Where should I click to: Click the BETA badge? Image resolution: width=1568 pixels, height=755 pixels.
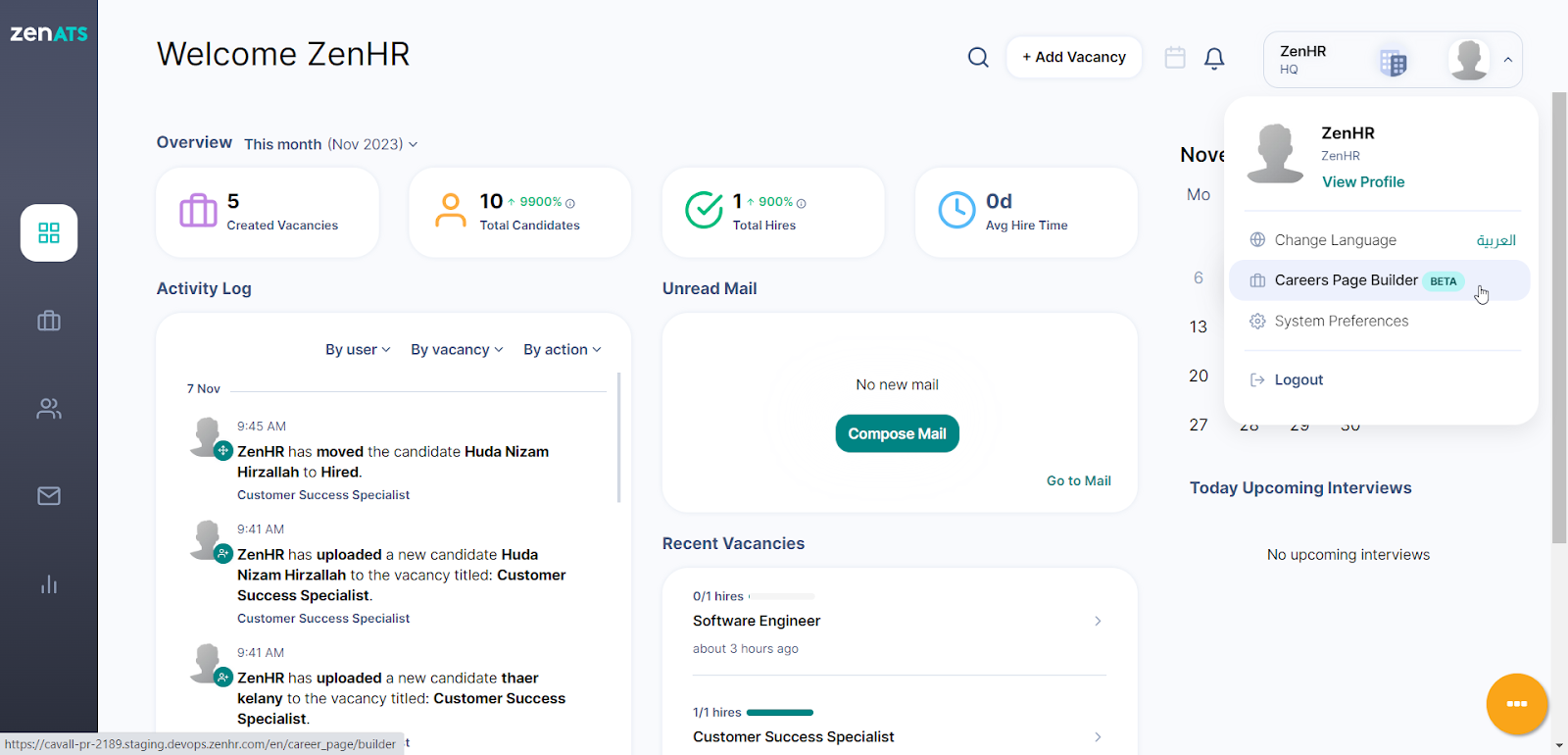[1443, 281]
